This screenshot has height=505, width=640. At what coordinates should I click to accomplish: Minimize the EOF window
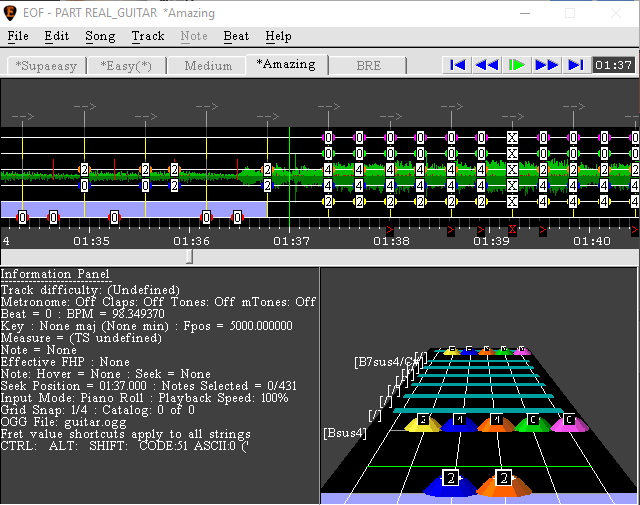pyautogui.click(x=525, y=13)
